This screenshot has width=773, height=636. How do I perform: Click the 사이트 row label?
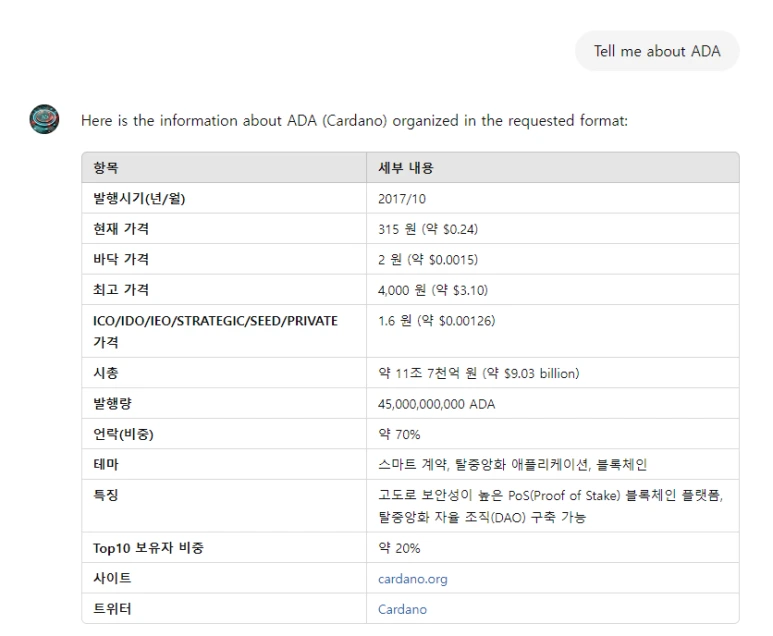112,578
